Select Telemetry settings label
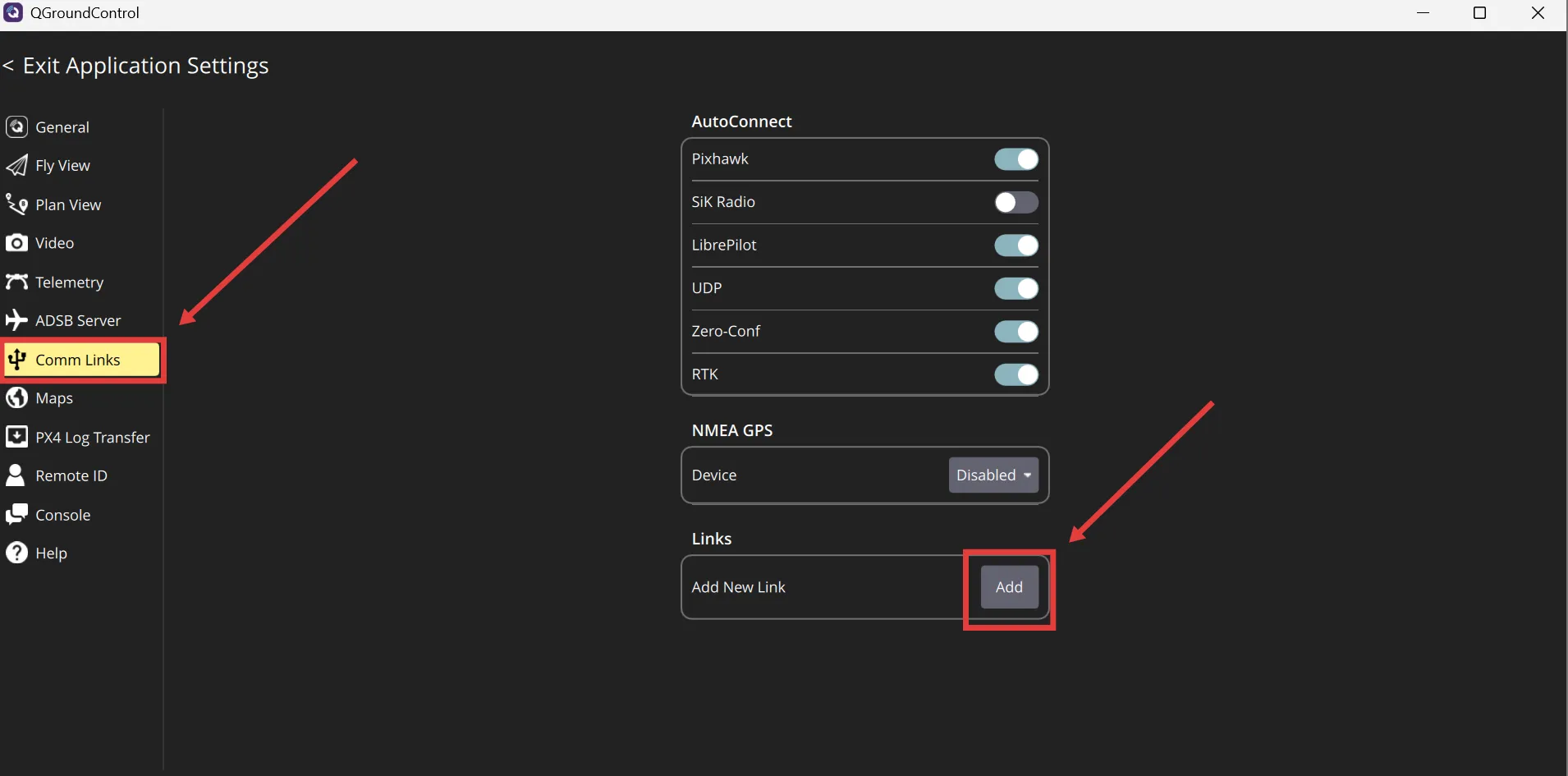This screenshot has height=776, width=1568. [70, 282]
